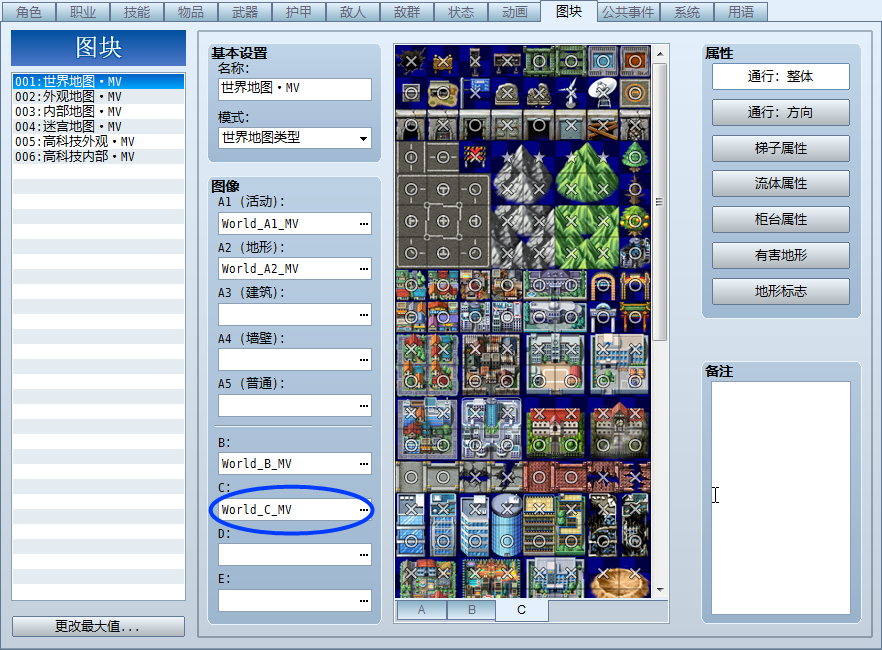This screenshot has height=650, width=882.
Task: Click the 名称 name input field
Action: [295, 89]
